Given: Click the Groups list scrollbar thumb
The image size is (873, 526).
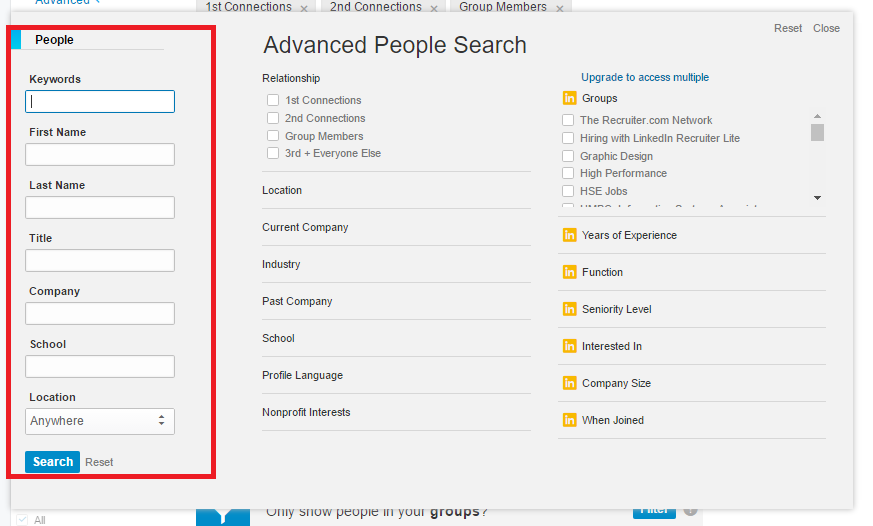Looking at the screenshot, I should tap(817, 132).
